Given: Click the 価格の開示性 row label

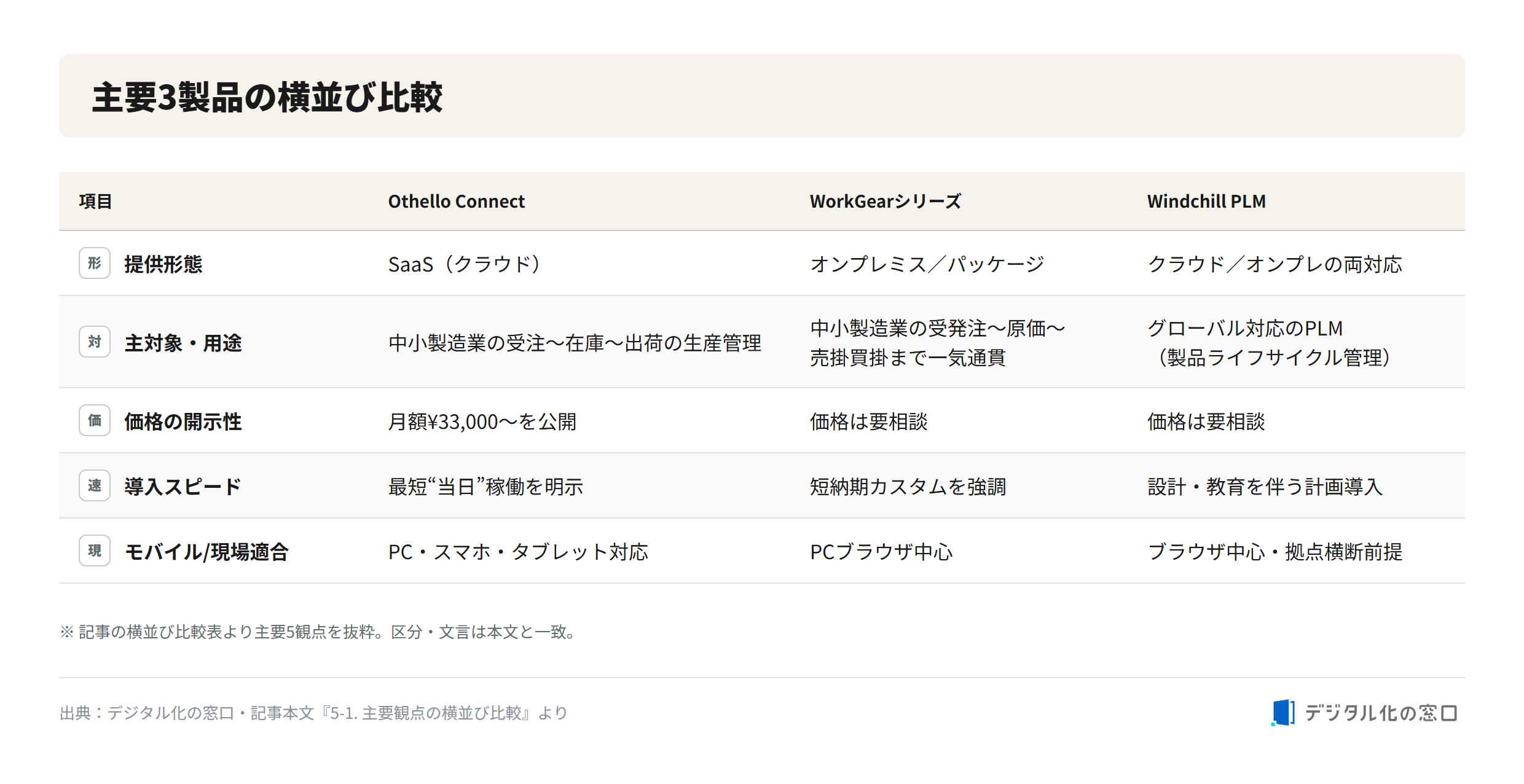Looking at the screenshot, I should pyautogui.click(x=183, y=421).
